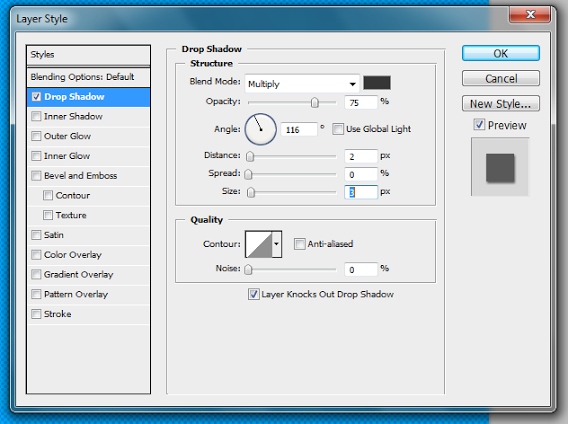Select the Gradient Overlay item label
The height and width of the screenshot is (424, 568).
tap(79, 274)
